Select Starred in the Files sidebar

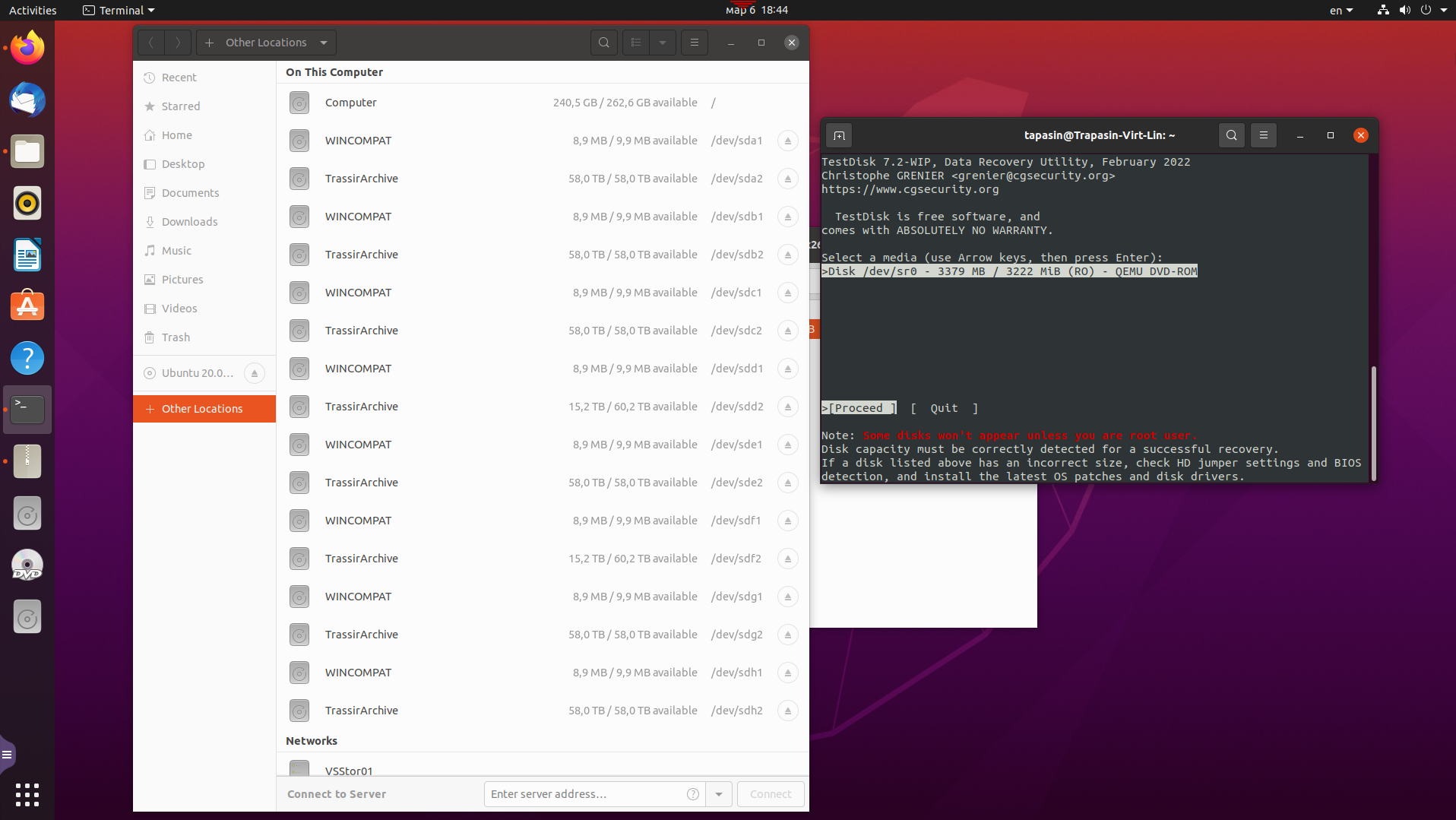(x=204, y=106)
